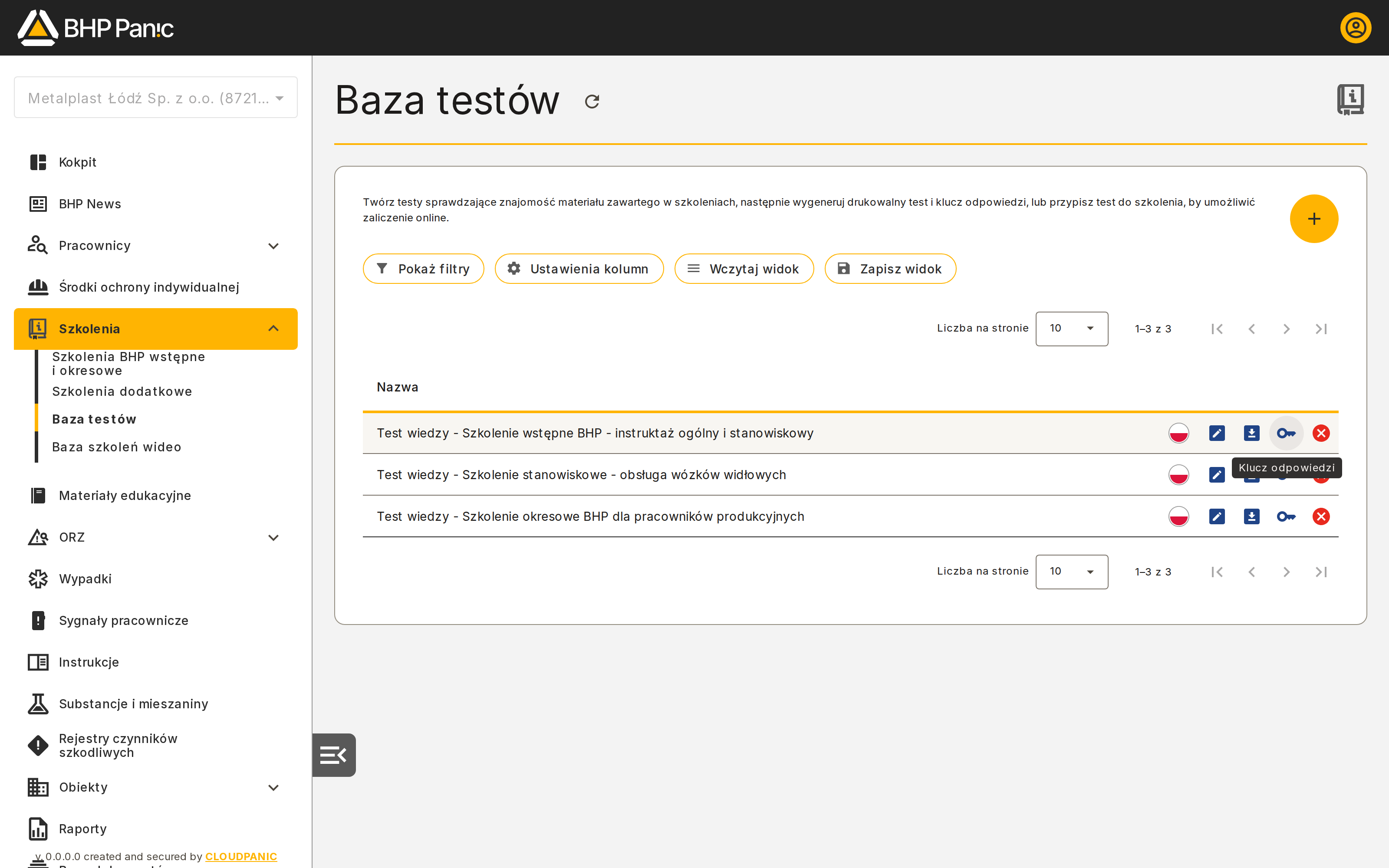
Task: Open Instrukcje in sidebar
Action: click(x=155, y=662)
